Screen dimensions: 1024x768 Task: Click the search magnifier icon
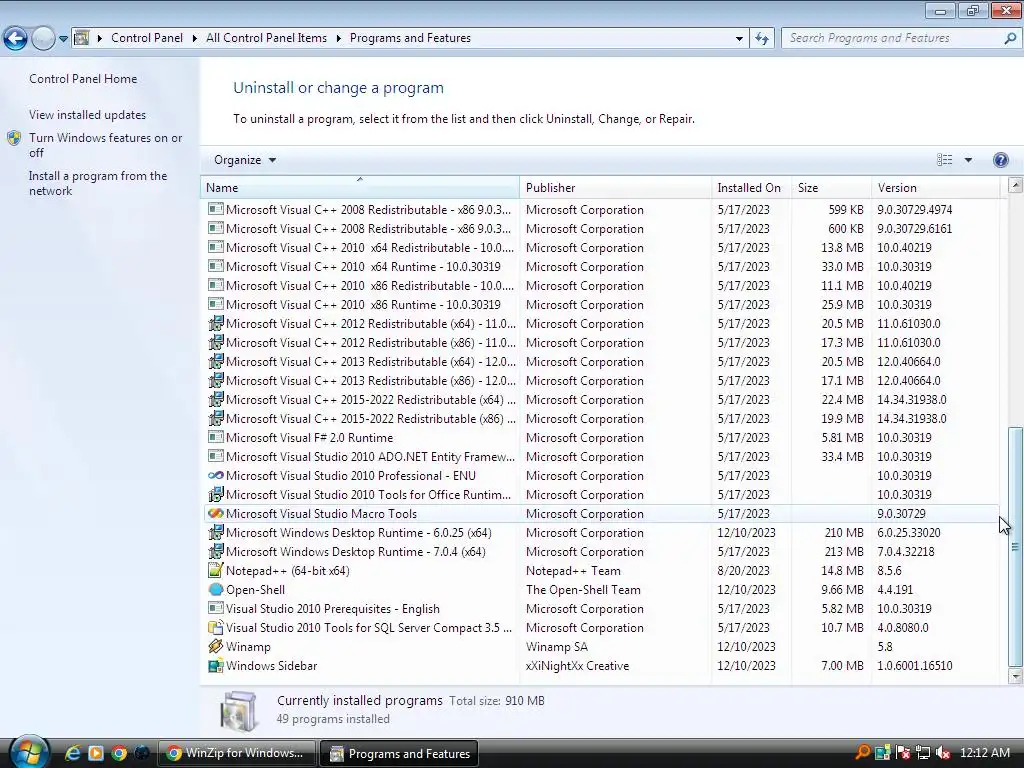(1010, 38)
